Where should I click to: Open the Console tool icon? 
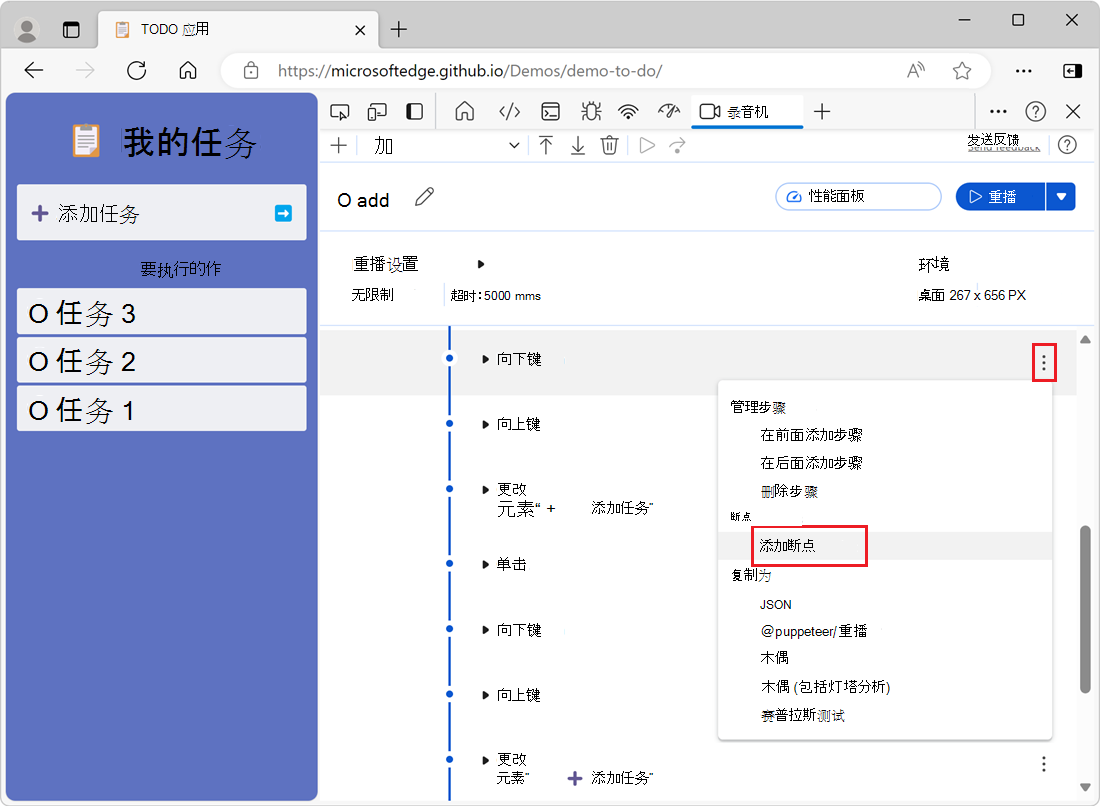(551, 112)
